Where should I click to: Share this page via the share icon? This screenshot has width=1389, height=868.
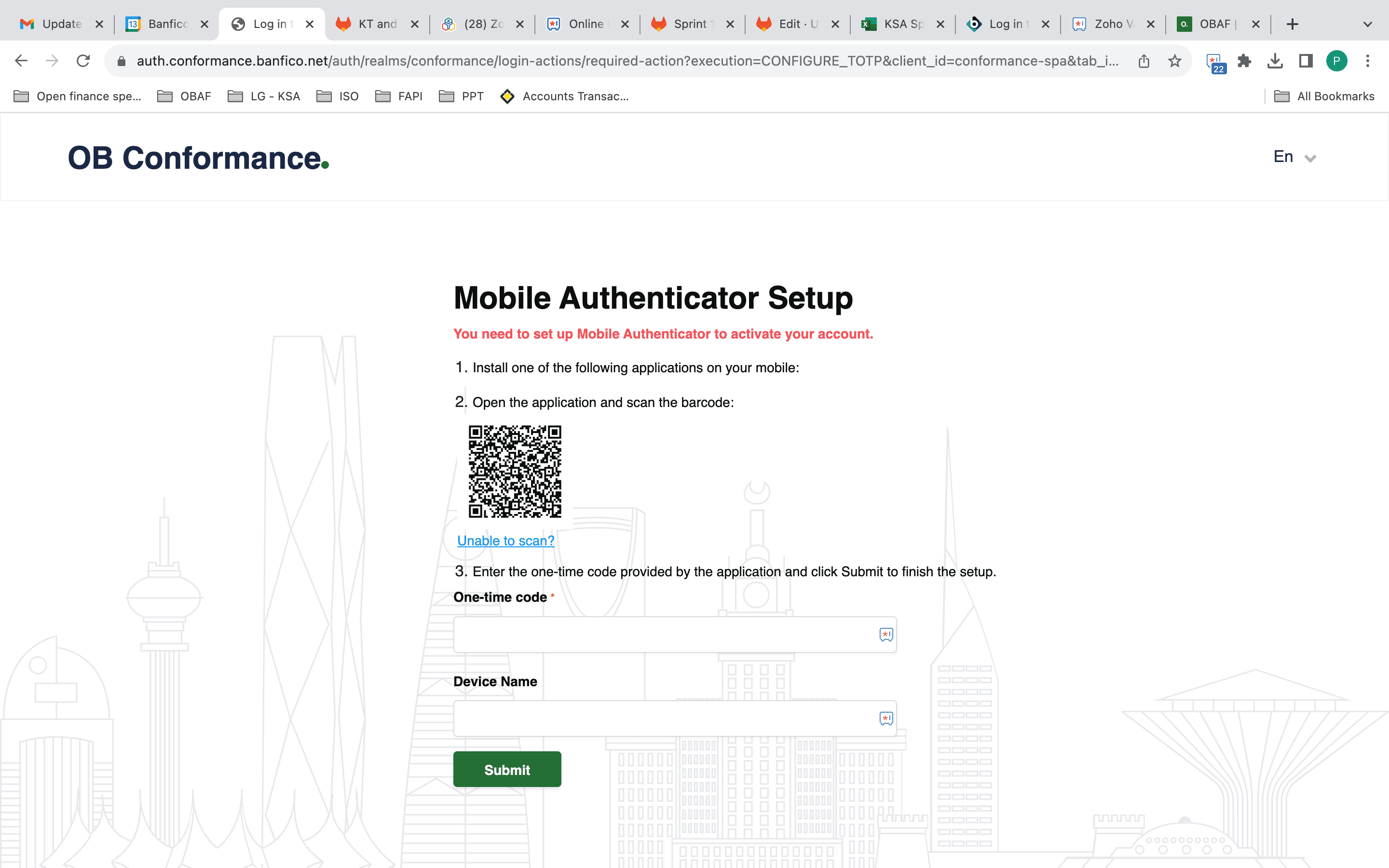1144,61
